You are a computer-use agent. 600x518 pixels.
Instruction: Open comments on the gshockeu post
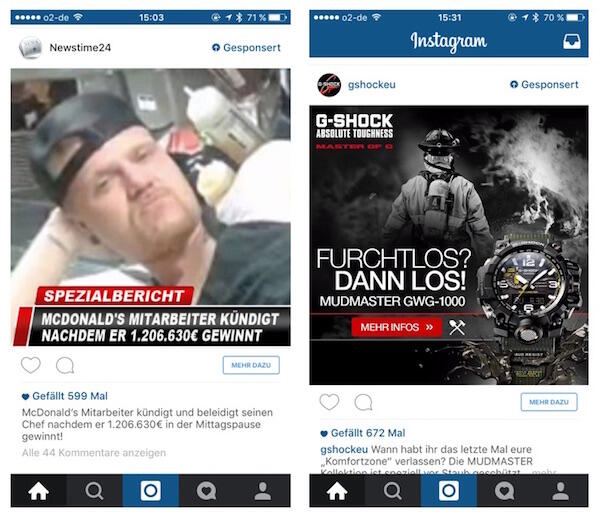[363, 402]
